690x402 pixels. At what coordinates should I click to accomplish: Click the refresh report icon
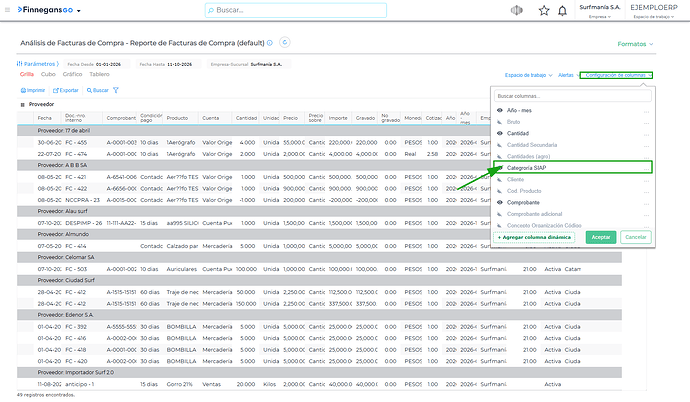(x=285, y=42)
